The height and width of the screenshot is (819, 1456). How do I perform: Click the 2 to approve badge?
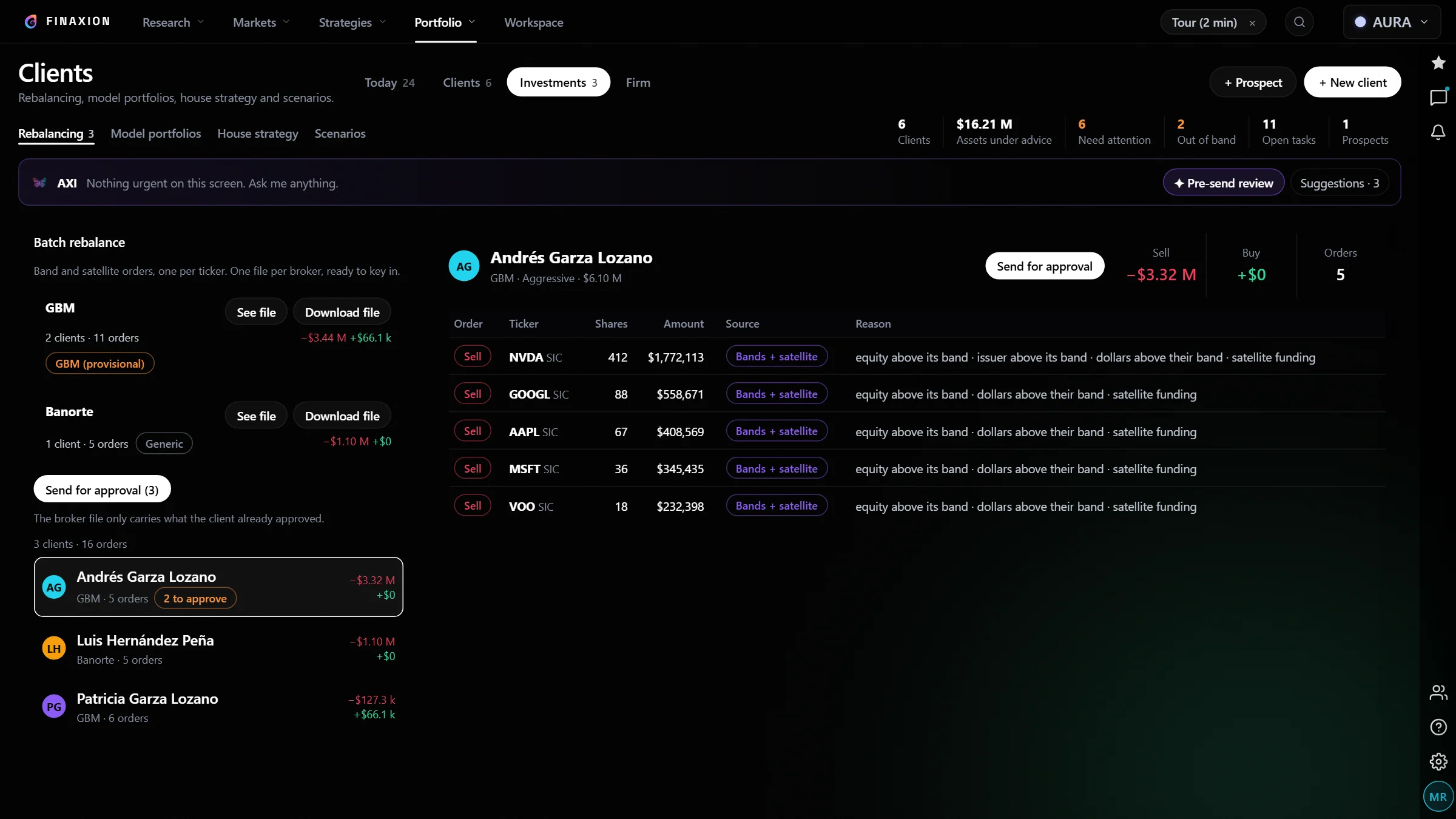point(195,598)
